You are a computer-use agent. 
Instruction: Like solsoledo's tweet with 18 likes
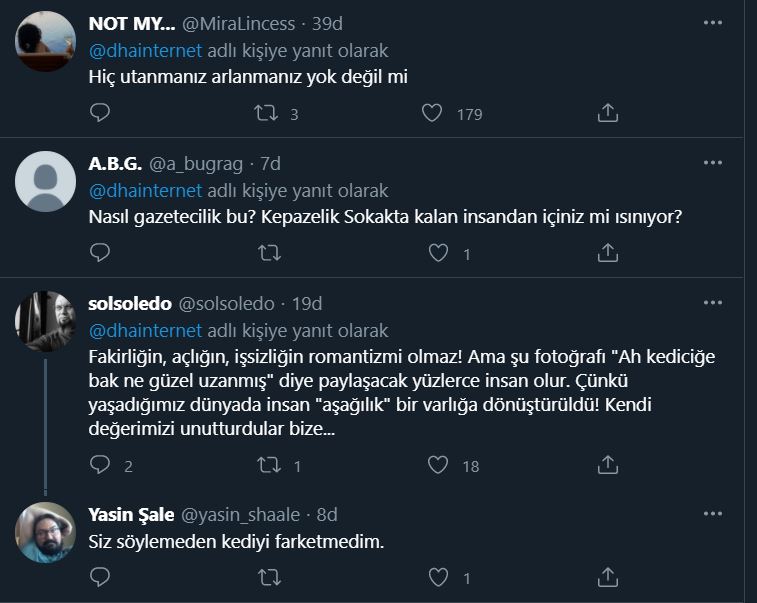click(x=437, y=465)
